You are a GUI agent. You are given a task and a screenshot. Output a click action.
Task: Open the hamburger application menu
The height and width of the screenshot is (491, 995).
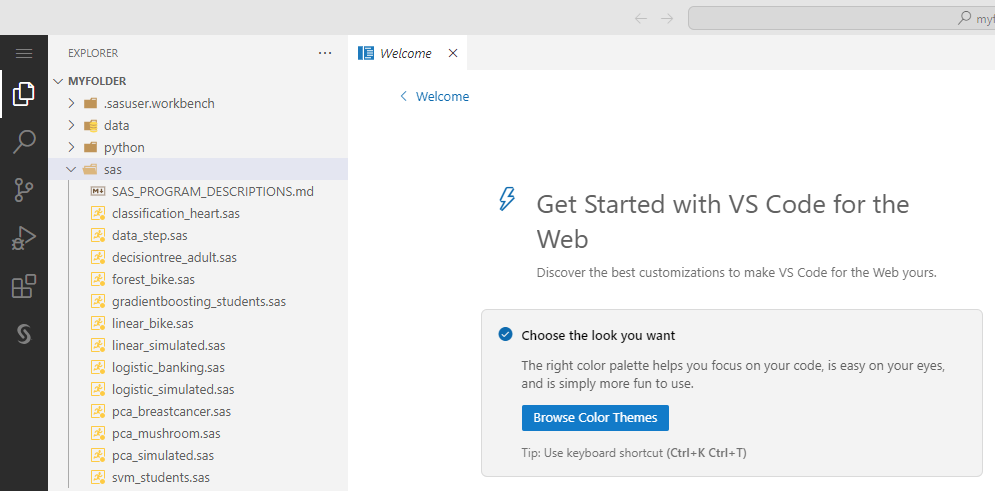point(24,53)
